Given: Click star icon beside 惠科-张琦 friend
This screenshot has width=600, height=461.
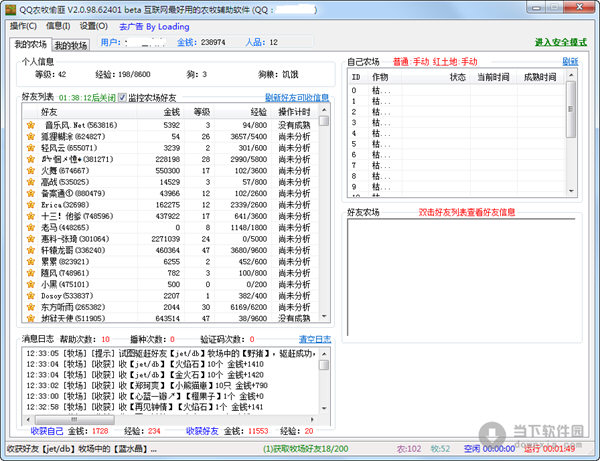Looking at the screenshot, I should coord(31,239).
